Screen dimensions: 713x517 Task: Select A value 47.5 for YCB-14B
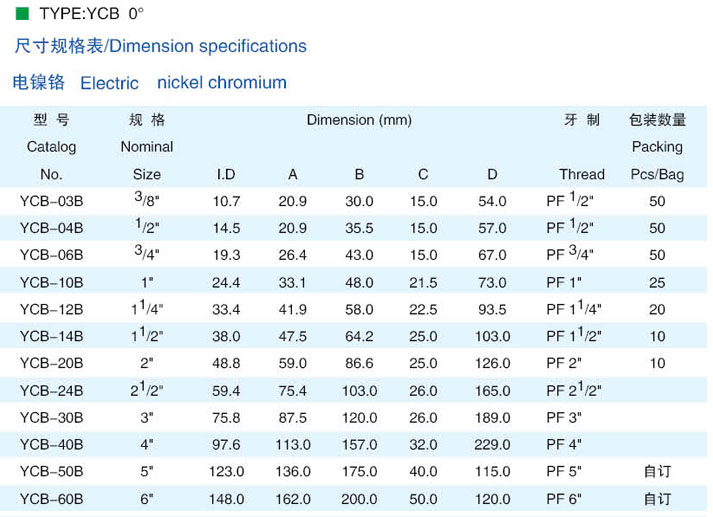click(x=292, y=336)
